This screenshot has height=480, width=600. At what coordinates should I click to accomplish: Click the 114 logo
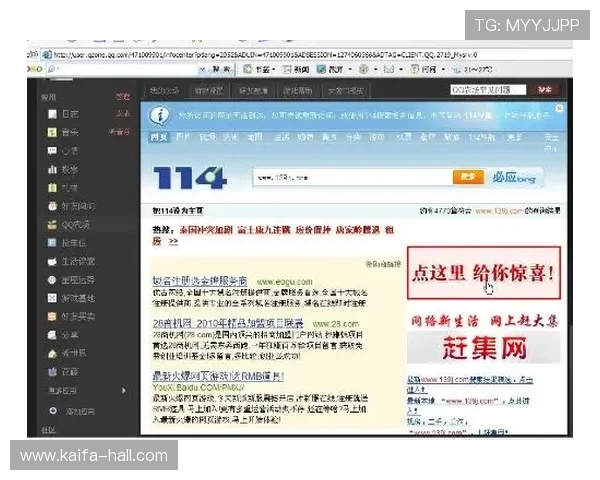[x=190, y=178]
